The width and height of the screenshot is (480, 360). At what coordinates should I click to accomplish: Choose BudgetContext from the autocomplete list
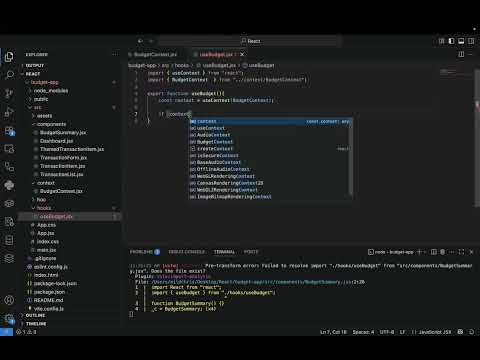click(x=270, y=142)
